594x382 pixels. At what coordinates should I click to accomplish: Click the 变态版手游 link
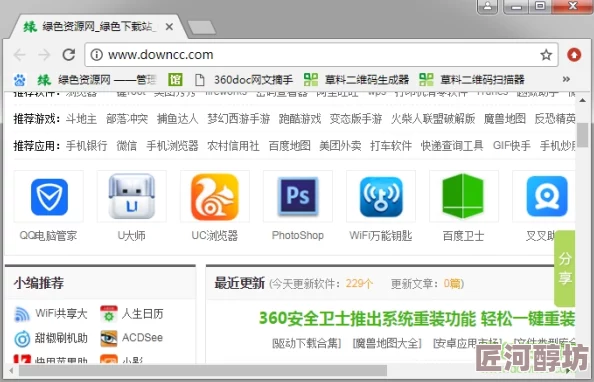356,119
